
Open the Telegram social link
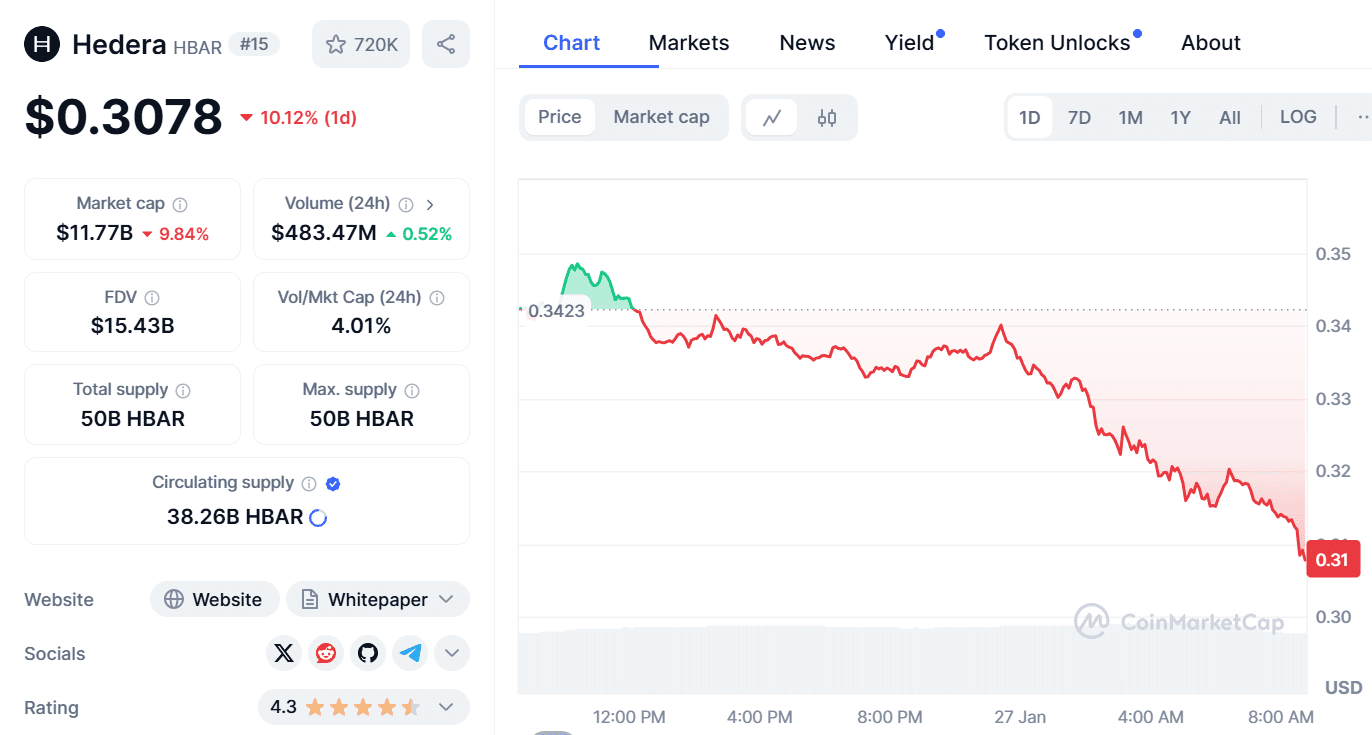point(410,654)
